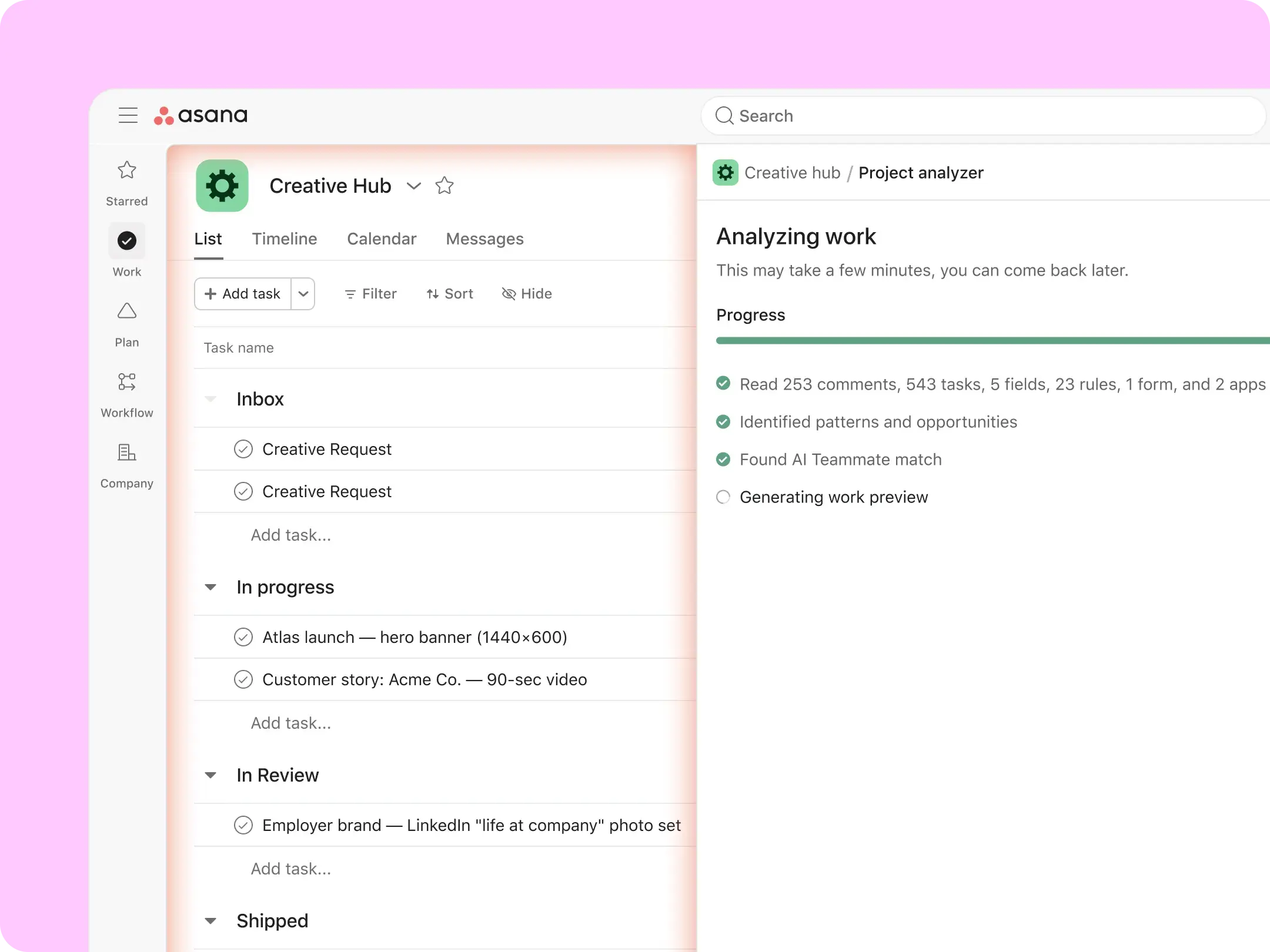Click the green Progress bar

click(993, 341)
